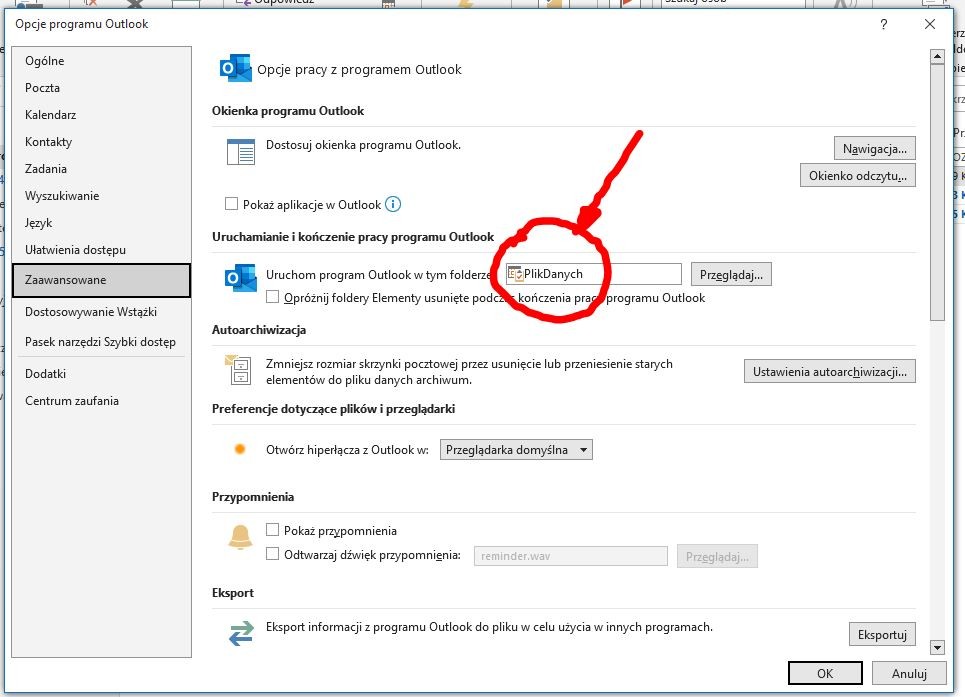Click Przeglądaj... next to PlikDanych field
Screen dimensions: 965x697
(731, 274)
